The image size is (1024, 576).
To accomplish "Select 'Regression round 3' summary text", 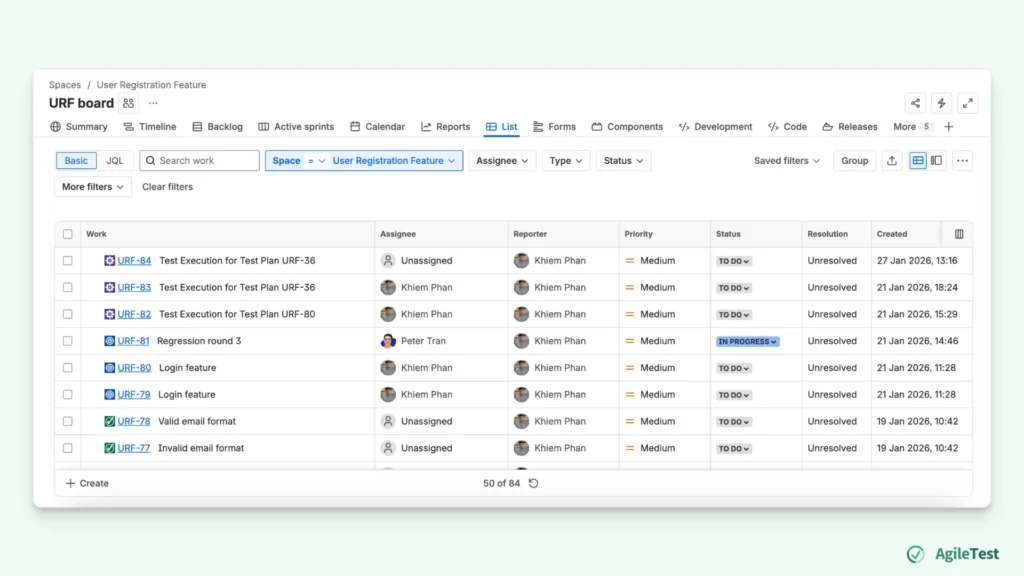I will (x=199, y=341).
